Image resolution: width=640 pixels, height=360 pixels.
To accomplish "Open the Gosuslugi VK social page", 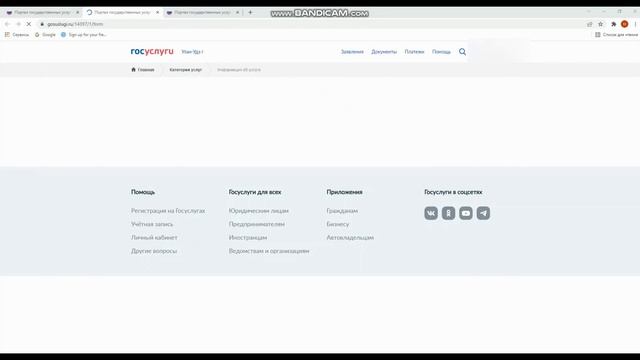I will [x=431, y=213].
